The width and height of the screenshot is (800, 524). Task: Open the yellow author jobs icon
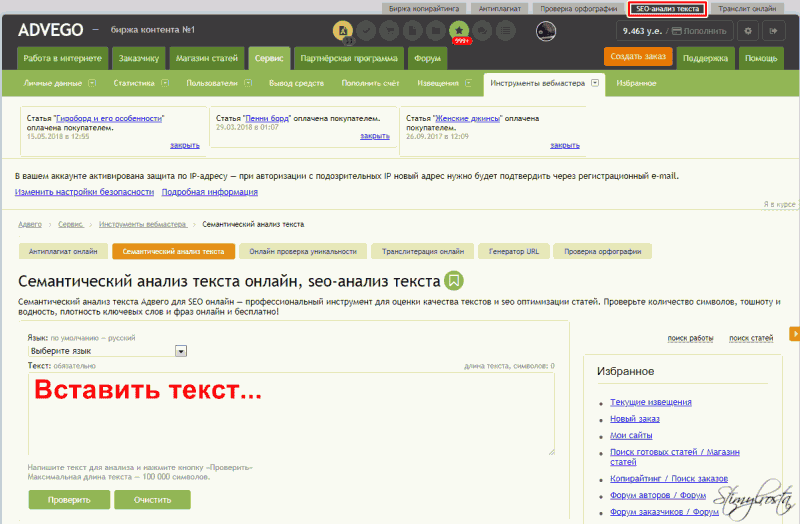pyautogui.click(x=343, y=31)
